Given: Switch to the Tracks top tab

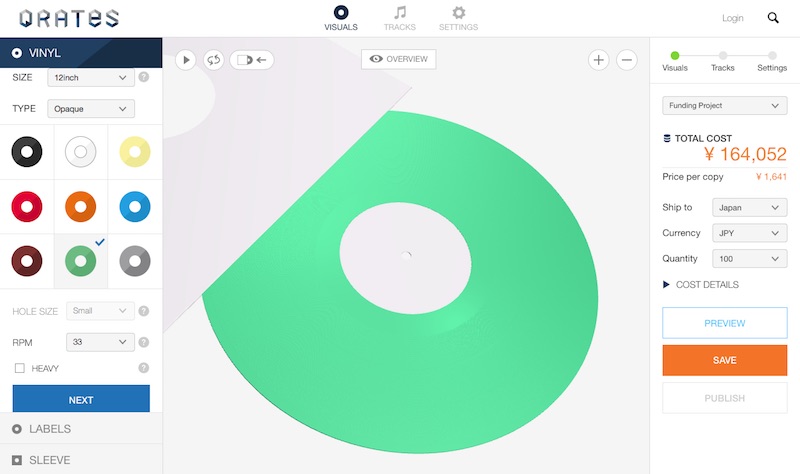Looking at the screenshot, I should pos(399,18).
